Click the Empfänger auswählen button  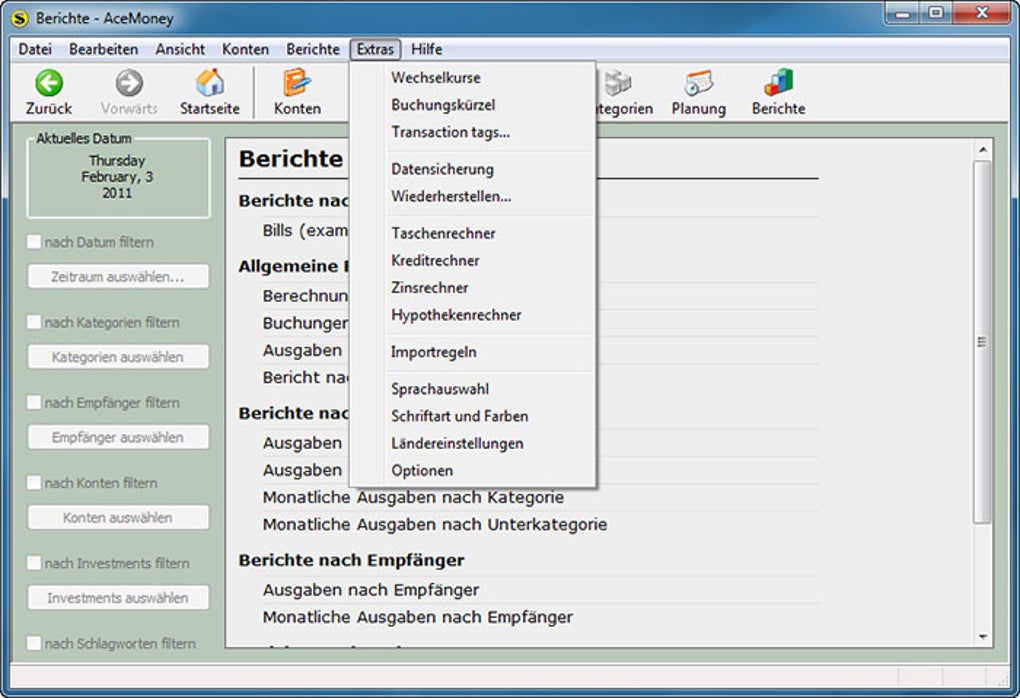click(x=118, y=437)
